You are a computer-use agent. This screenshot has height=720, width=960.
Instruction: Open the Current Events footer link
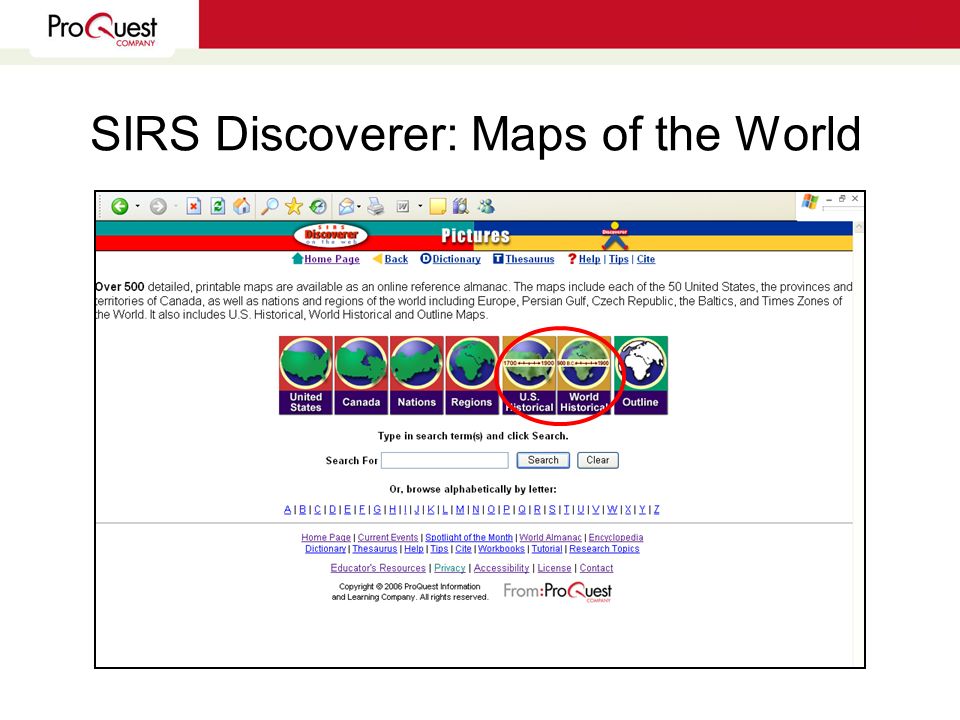coord(388,538)
